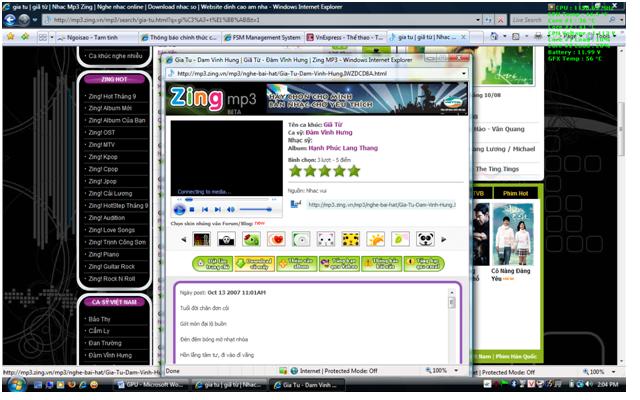Image resolution: width=640 pixels, height=400 pixels.
Task: Pick the yellow leopard-pattern skin icon
Action: 351,239
